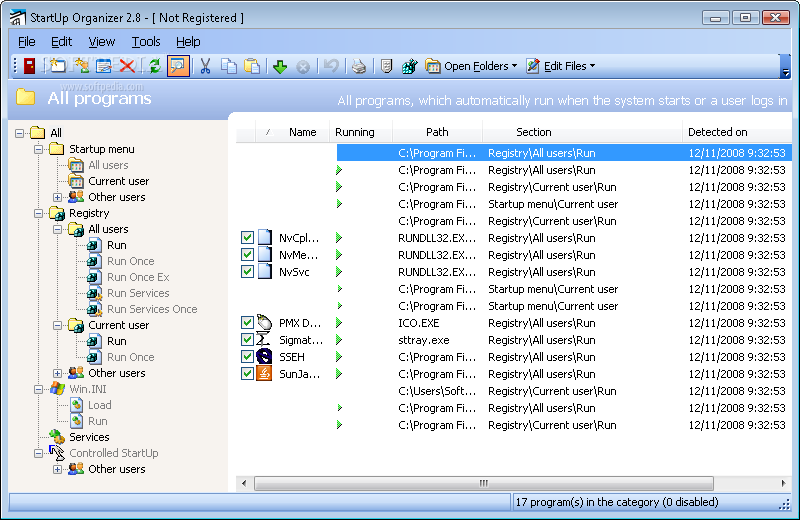Image resolution: width=800 pixels, height=520 pixels.
Task: Expand Other users under Controlled StartUp
Action: tap(57, 469)
